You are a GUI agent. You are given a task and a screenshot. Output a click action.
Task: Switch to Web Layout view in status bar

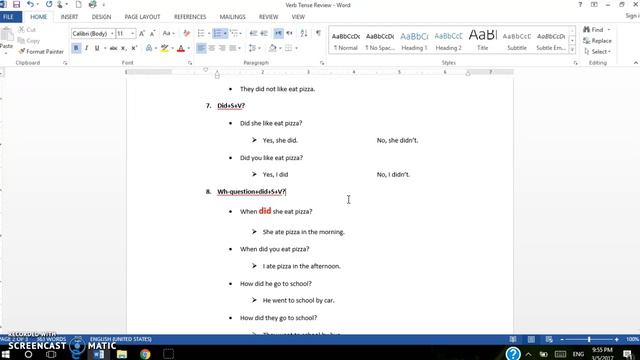click(549, 340)
